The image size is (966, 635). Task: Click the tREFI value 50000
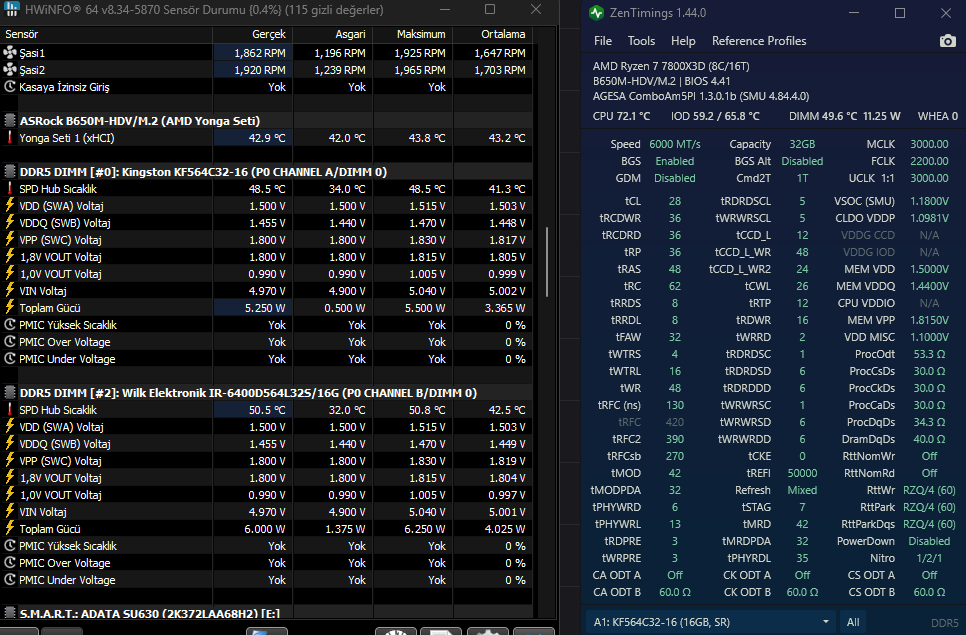coord(802,473)
